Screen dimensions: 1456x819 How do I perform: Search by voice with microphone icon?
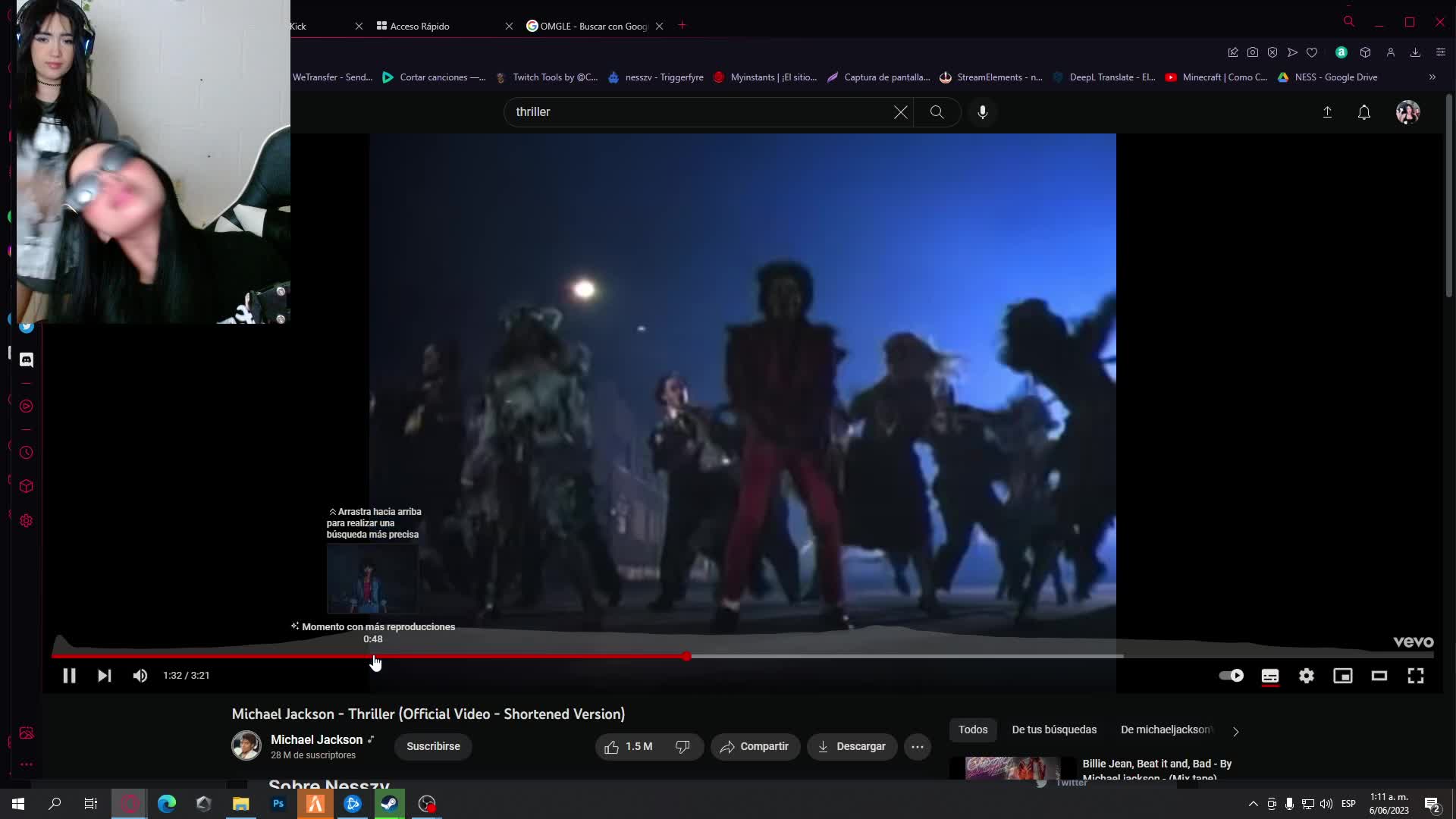click(x=983, y=112)
